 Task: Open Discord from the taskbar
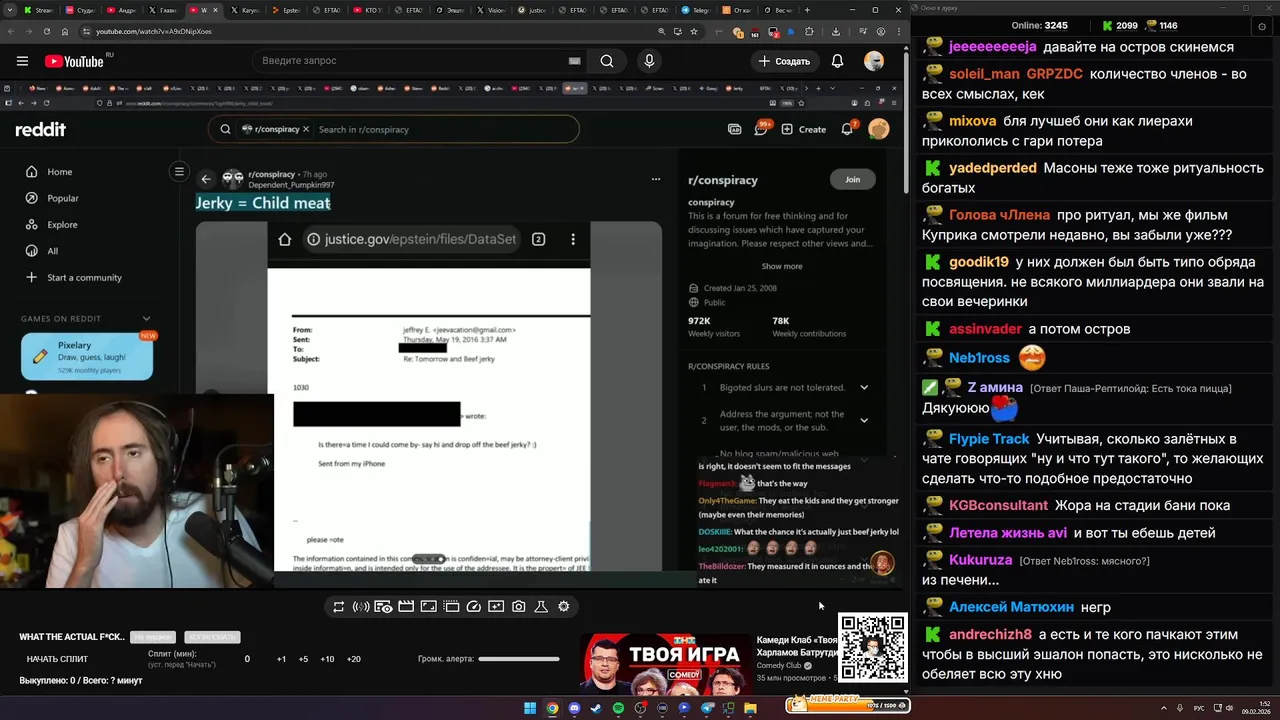point(574,708)
